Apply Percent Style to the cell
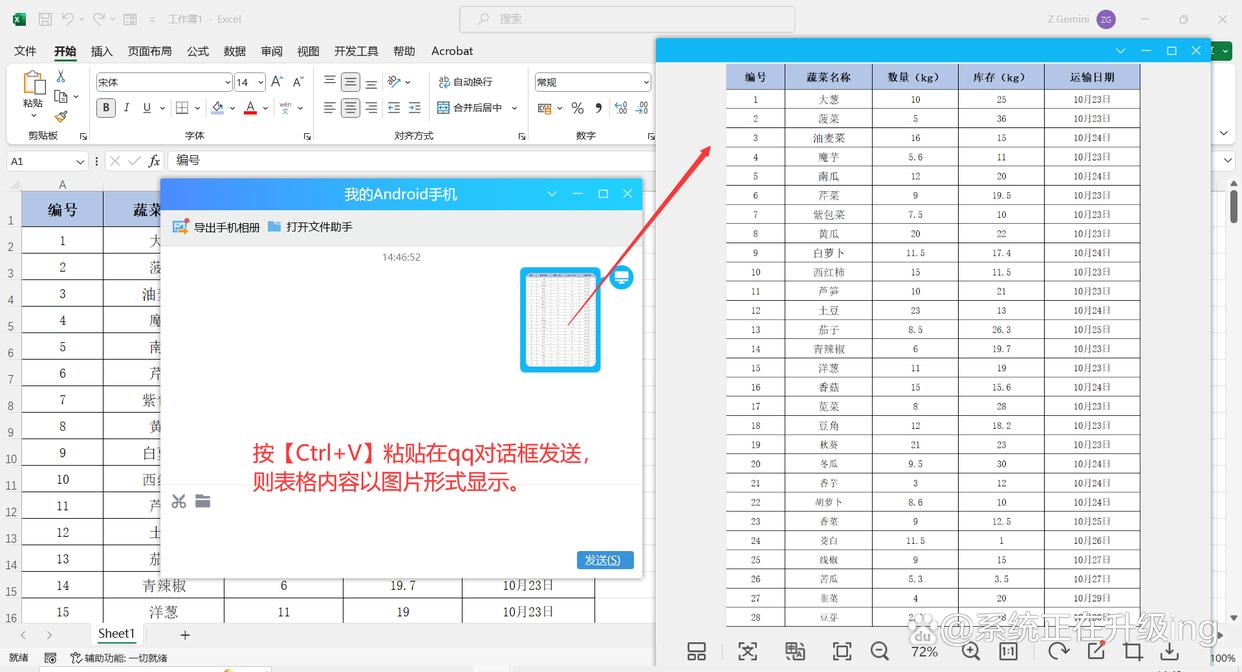This screenshot has width=1242, height=672. pyautogui.click(x=577, y=108)
